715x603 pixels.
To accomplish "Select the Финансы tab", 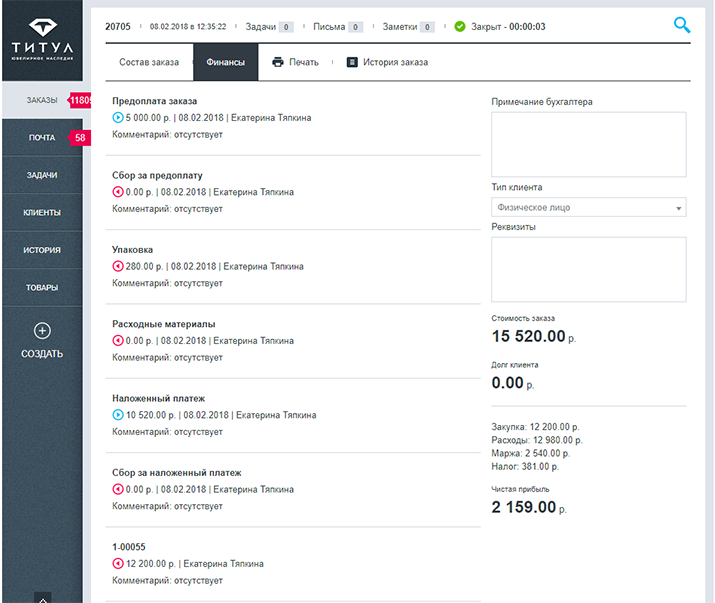I will click(x=225, y=62).
